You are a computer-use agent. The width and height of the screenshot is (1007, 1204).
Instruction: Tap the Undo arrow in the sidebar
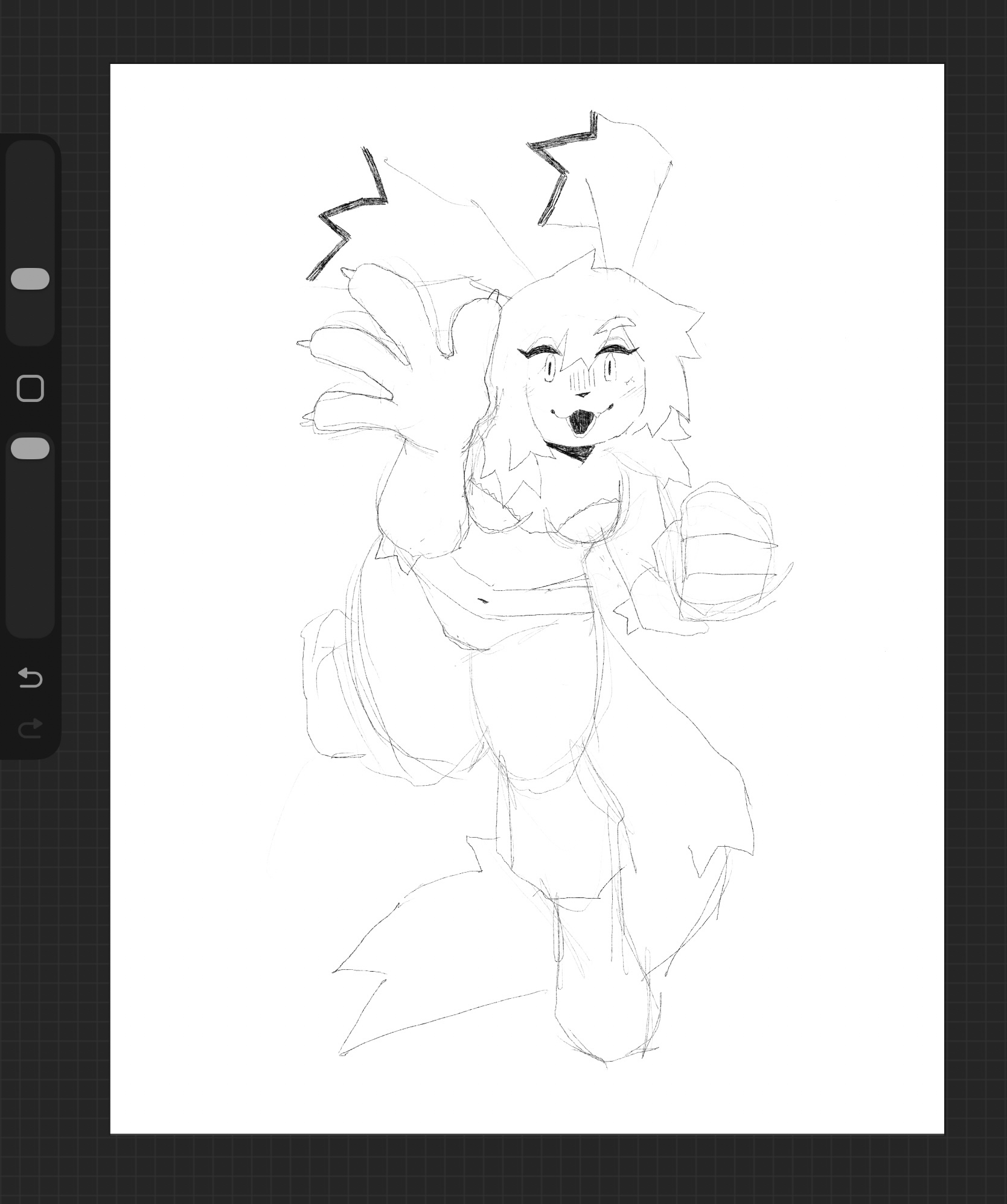(x=30, y=678)
